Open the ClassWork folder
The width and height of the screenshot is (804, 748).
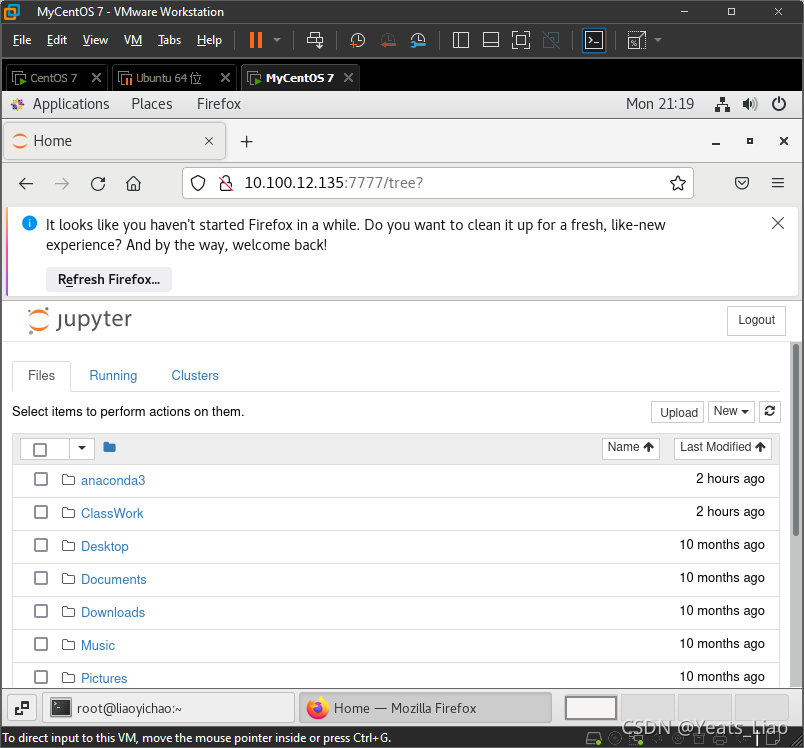tap(112, 513)
